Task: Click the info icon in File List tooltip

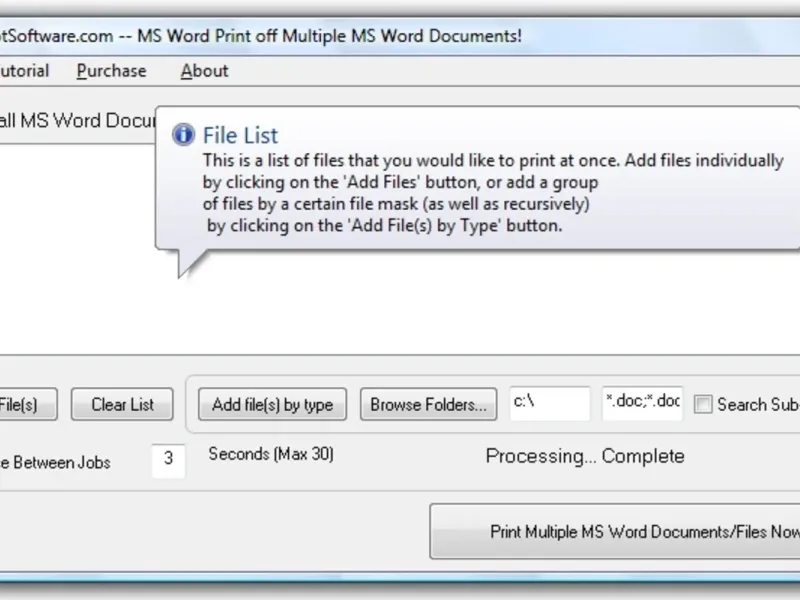Action: [x=183, y=135]
